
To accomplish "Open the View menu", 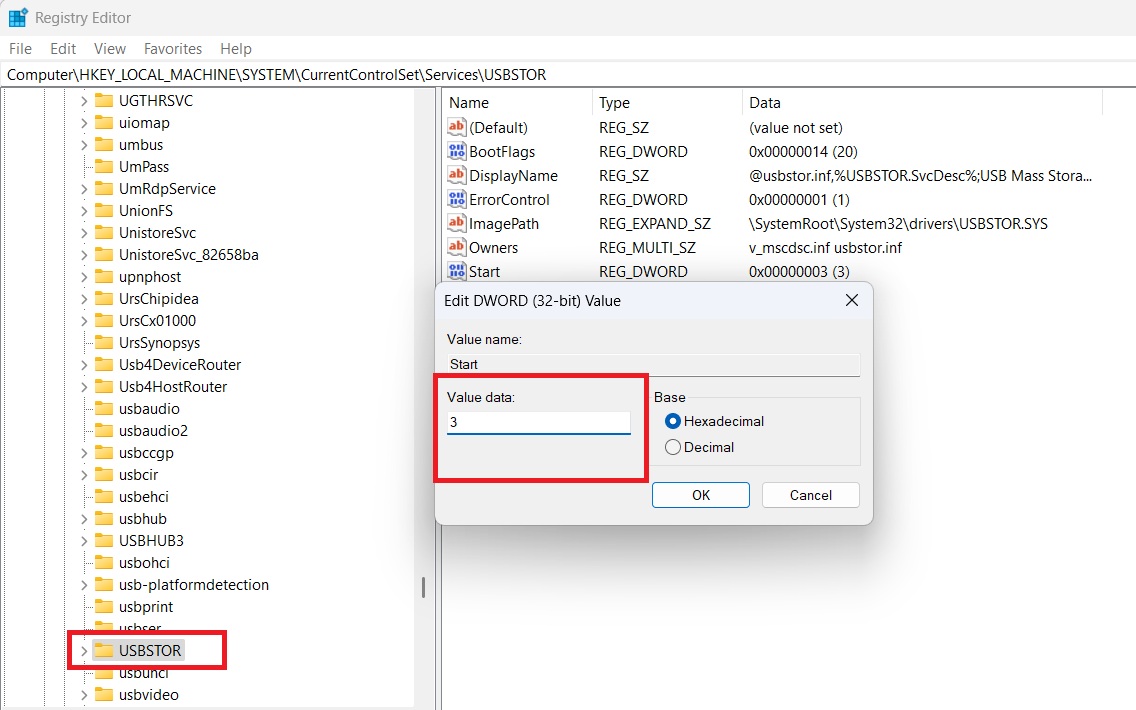I will pyautogui.click(x=110, y=48).
